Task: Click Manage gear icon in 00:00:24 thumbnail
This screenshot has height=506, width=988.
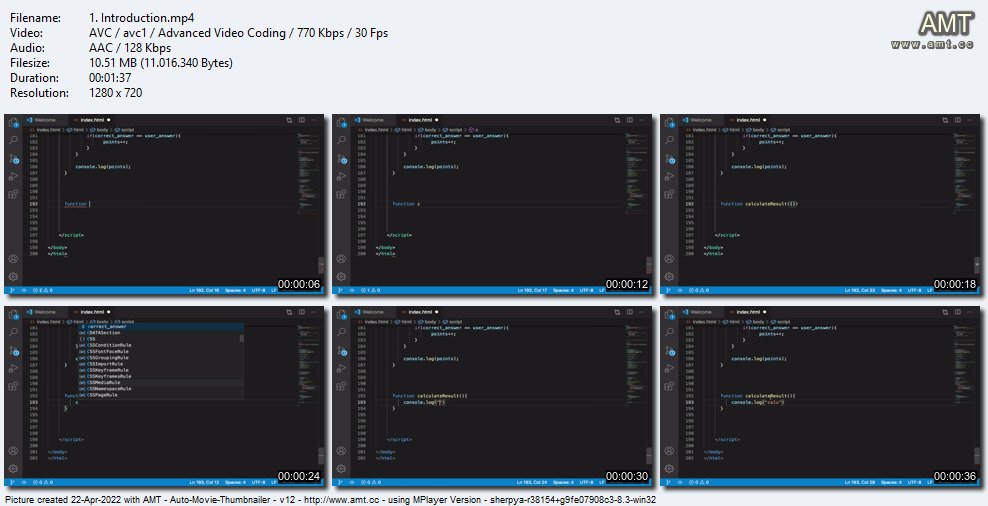Action: (13, 469)
